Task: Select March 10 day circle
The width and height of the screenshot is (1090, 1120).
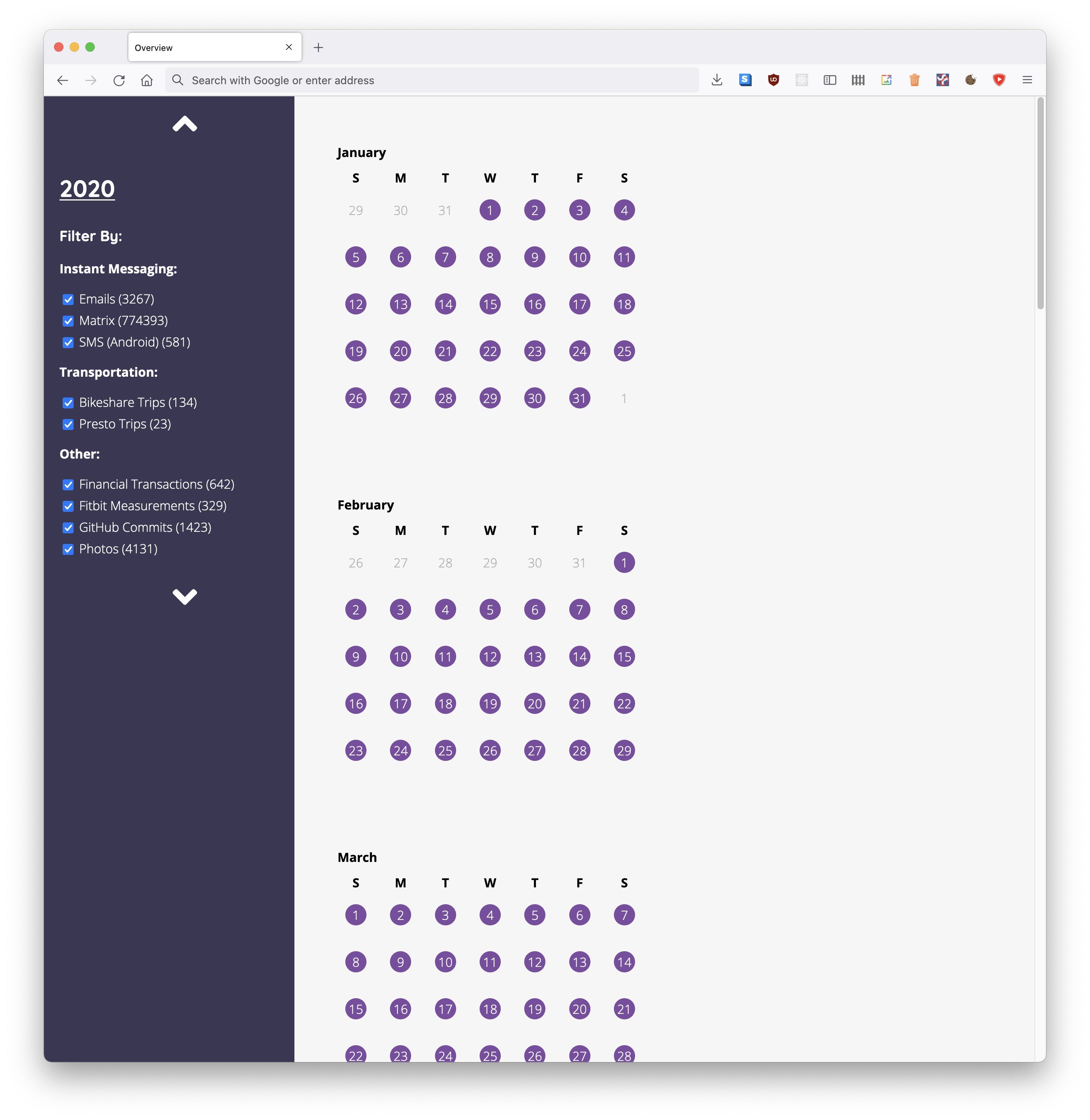Action: click(446, 961)
